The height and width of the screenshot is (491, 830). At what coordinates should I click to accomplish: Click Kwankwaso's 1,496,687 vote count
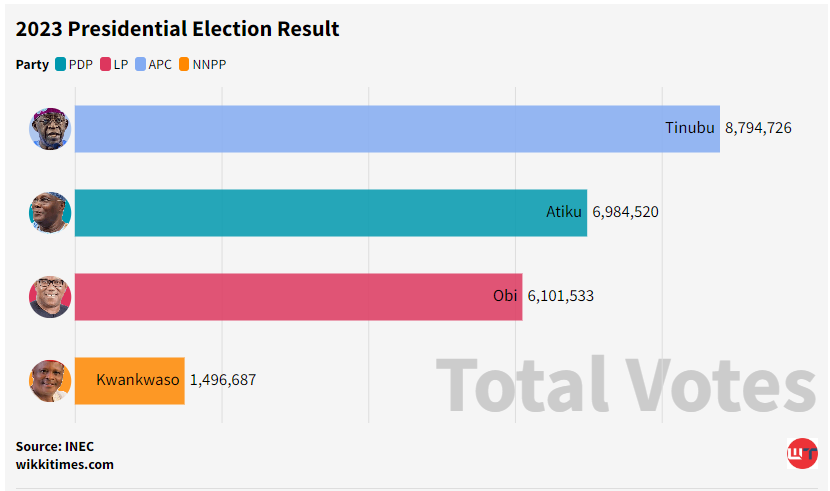pos(222,380)
